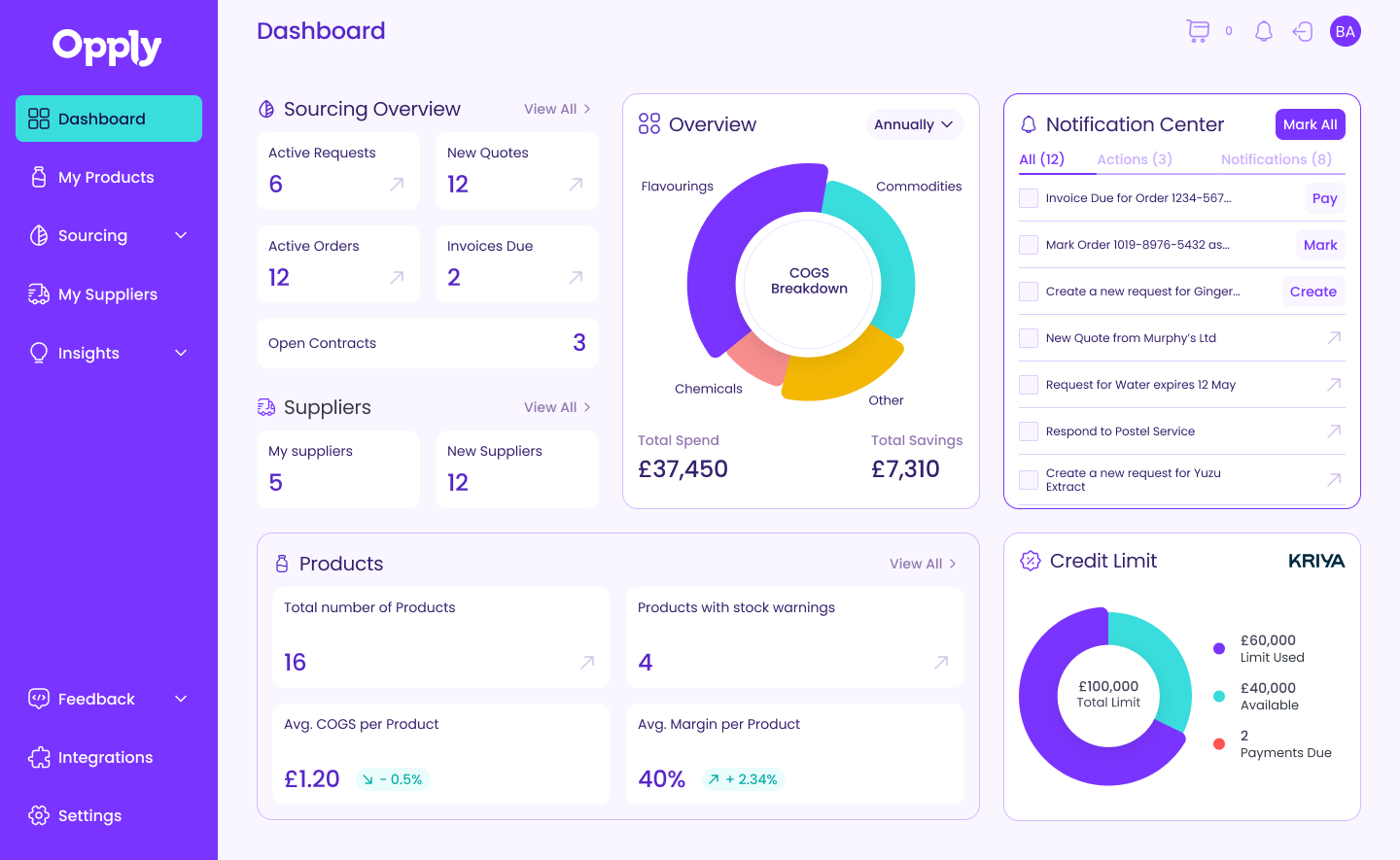The width and height of the screenshot is (1400, 860).
Task: Select the Respond to Postel Service checkbox
Action: [1029, 431]
